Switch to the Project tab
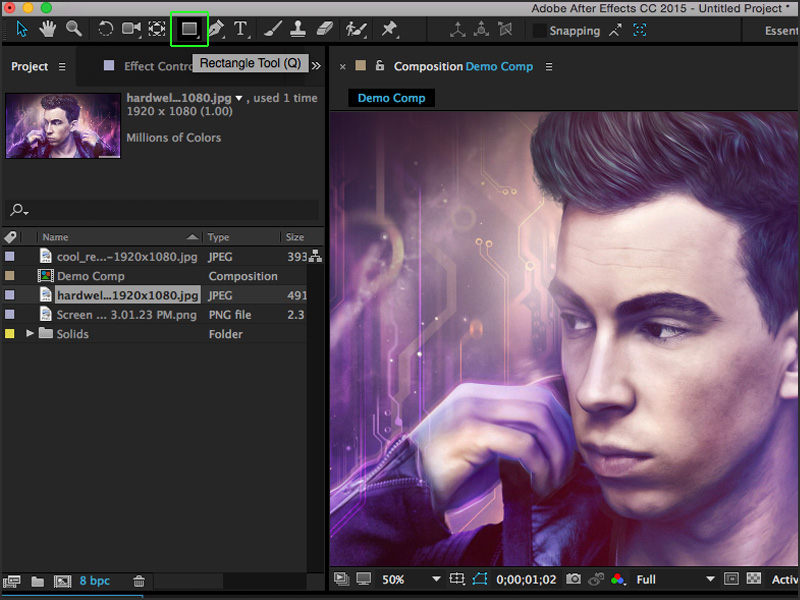 [x=30, y=66]
